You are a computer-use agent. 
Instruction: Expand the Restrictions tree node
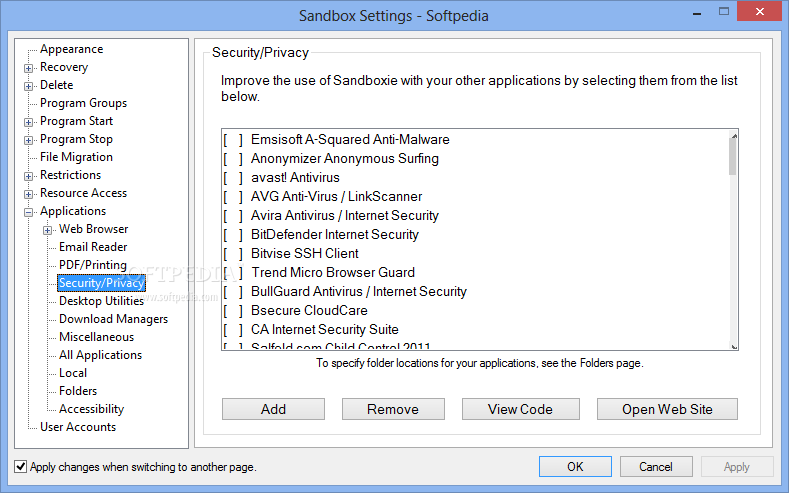(29, 176)
